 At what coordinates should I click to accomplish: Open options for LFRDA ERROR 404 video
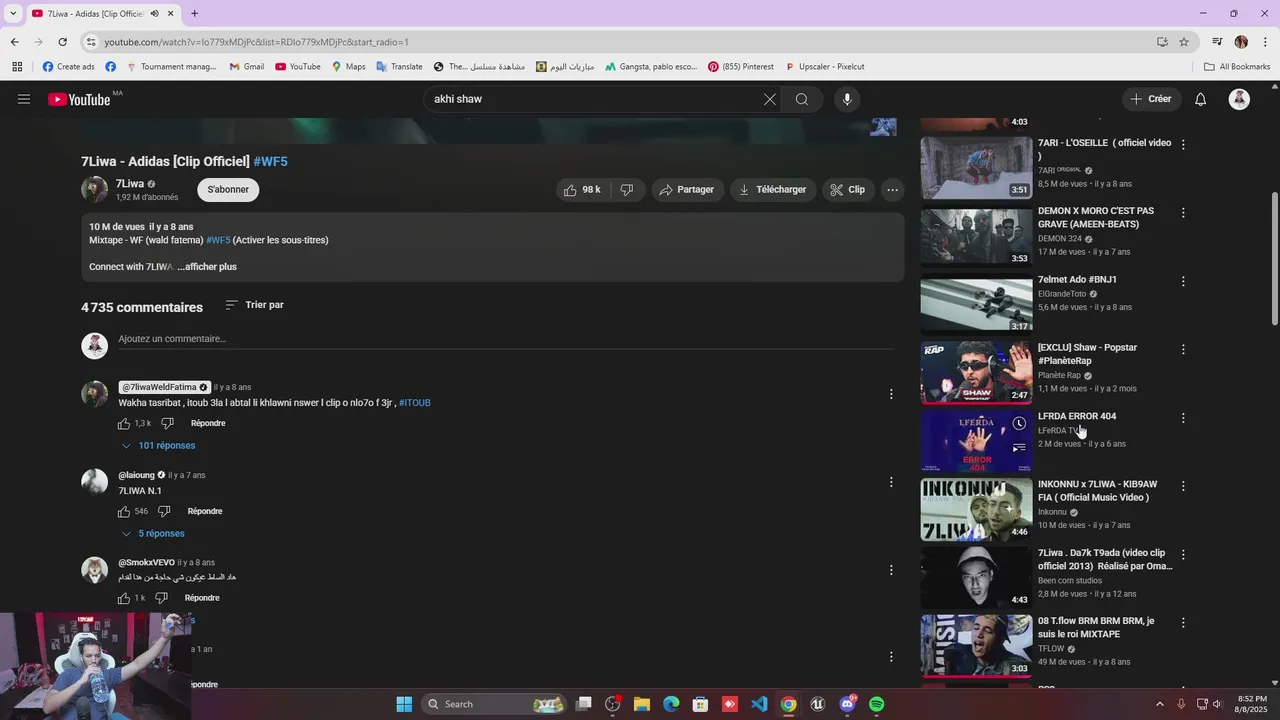tap(1183, 418)
